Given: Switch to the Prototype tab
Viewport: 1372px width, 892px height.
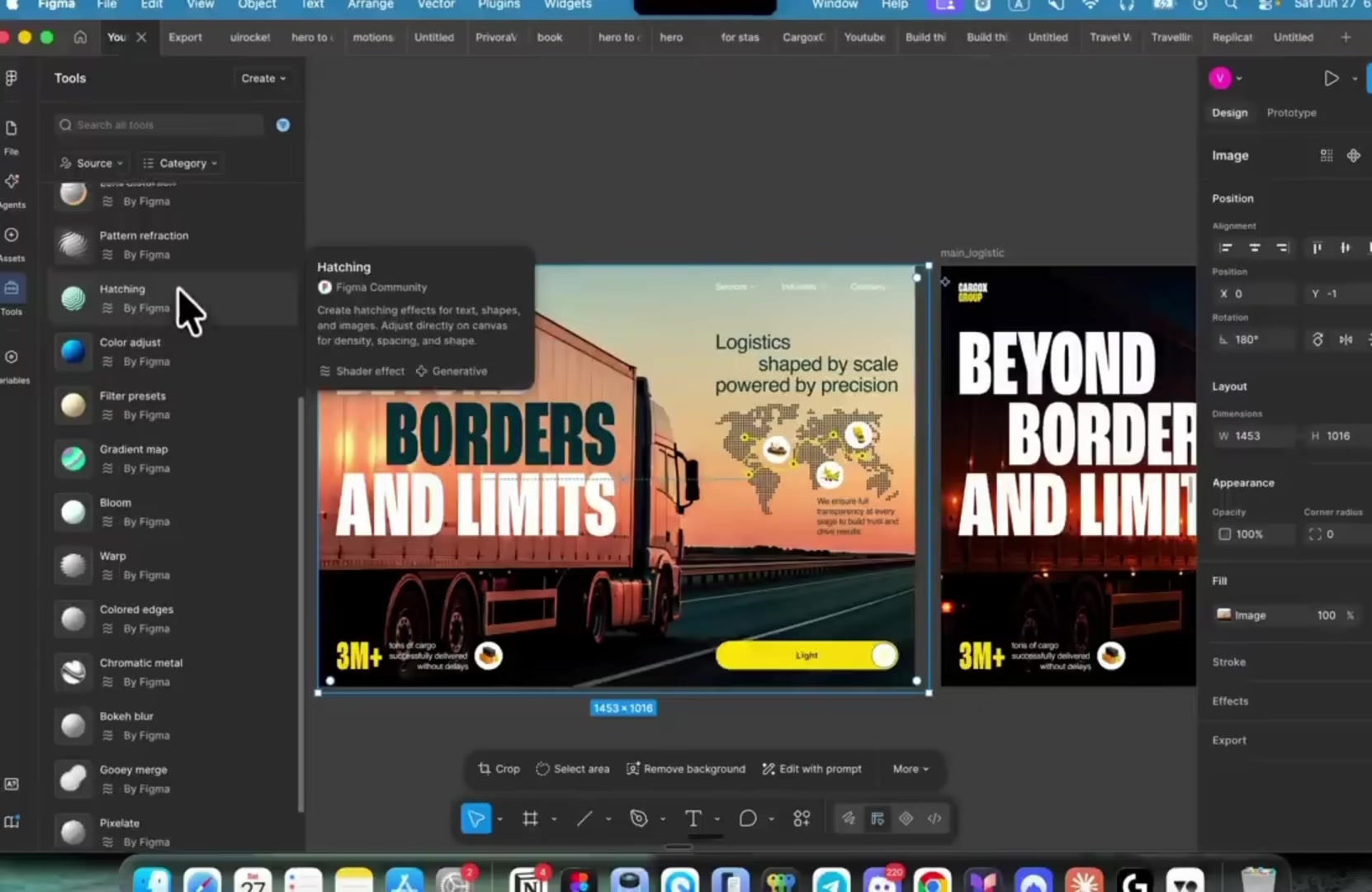Looking at the screenshot, I should [x=1291, y=112].
